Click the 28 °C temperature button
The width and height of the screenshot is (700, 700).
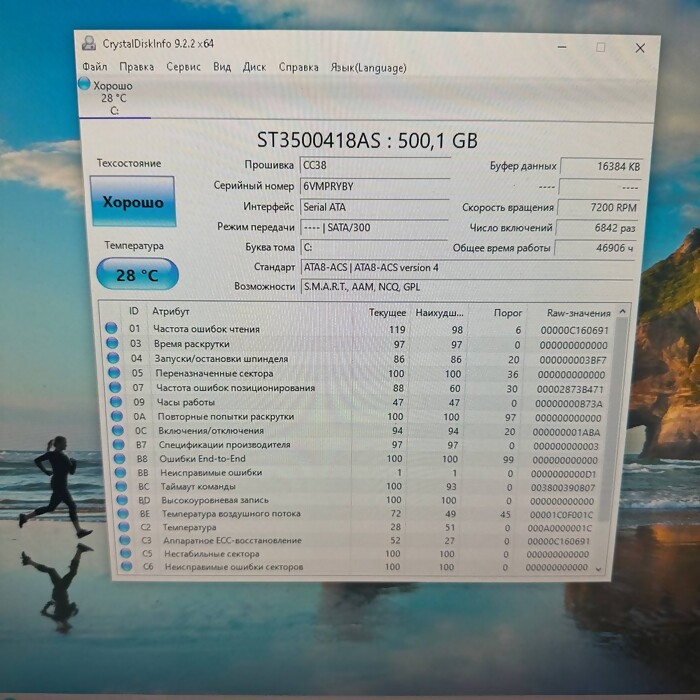138,275
